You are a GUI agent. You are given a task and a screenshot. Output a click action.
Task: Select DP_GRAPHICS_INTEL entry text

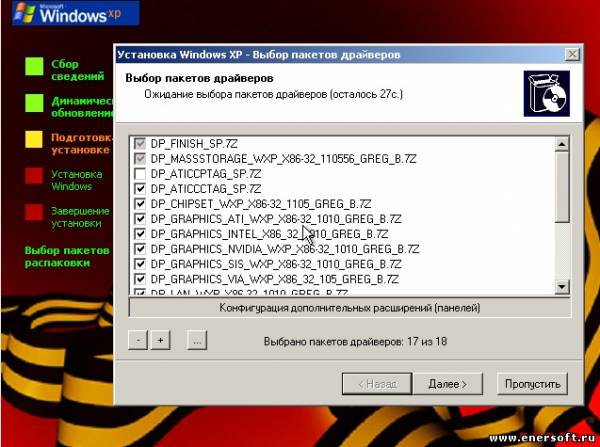pyautogui.click(x=269, y=234)
